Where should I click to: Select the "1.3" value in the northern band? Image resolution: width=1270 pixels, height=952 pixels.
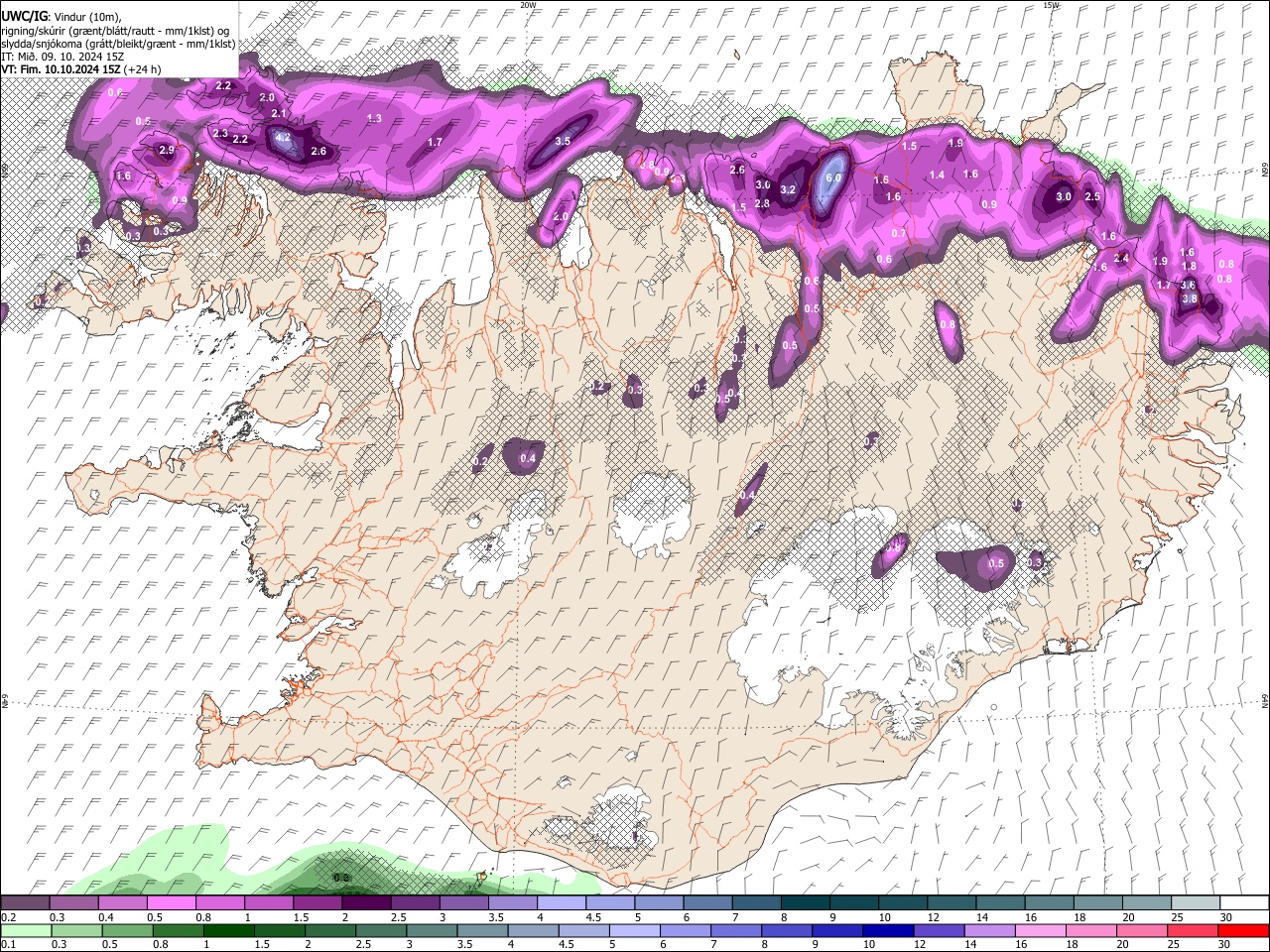click(x=374, y=118)
